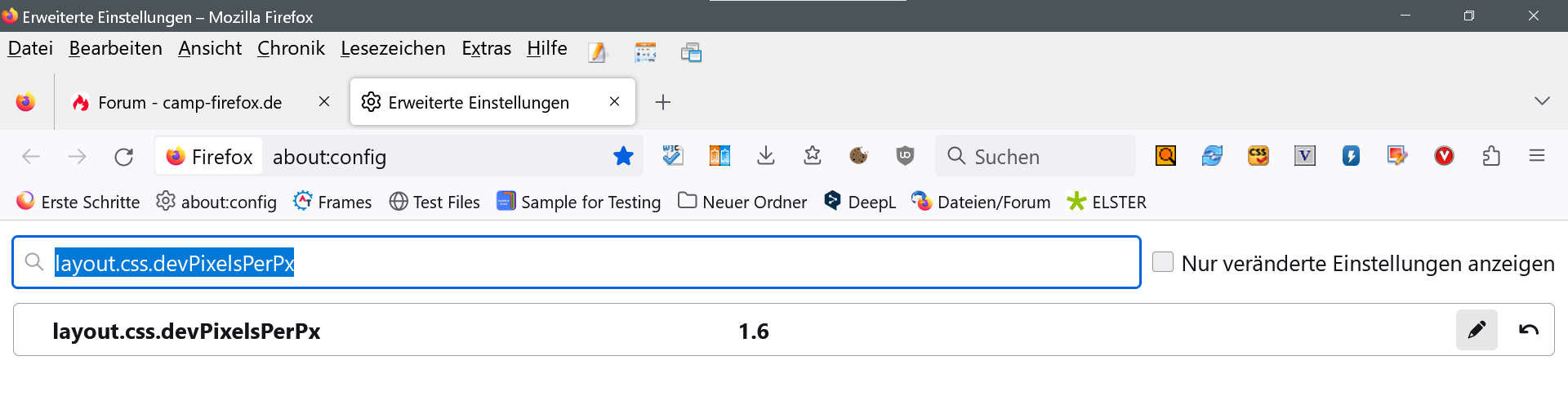The height and width of the screenshot is (414, 1568).
Task: Click the uBlock Origin shield icon
Action: tap(905, 156)
